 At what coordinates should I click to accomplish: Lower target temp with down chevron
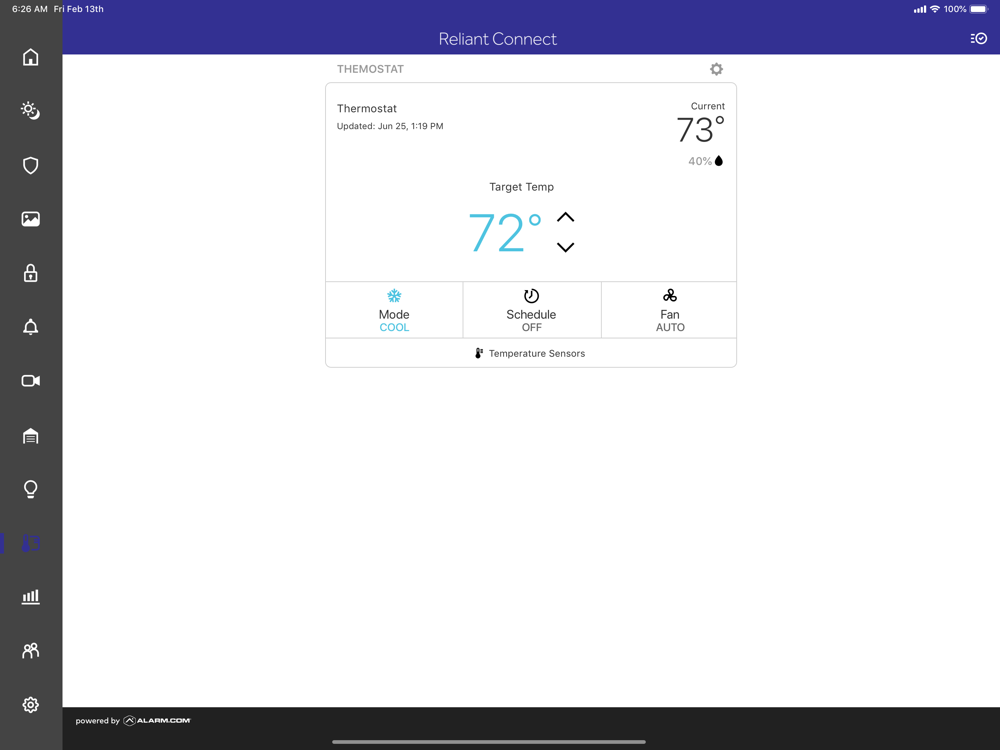(x=566, y=247)
